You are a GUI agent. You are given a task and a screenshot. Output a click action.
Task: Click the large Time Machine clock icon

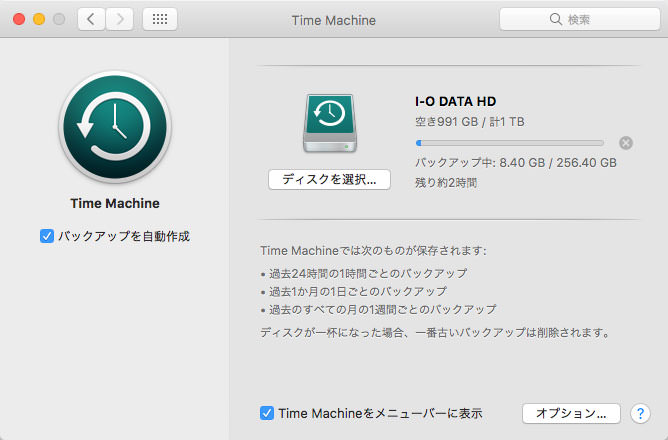coord(115,127)
